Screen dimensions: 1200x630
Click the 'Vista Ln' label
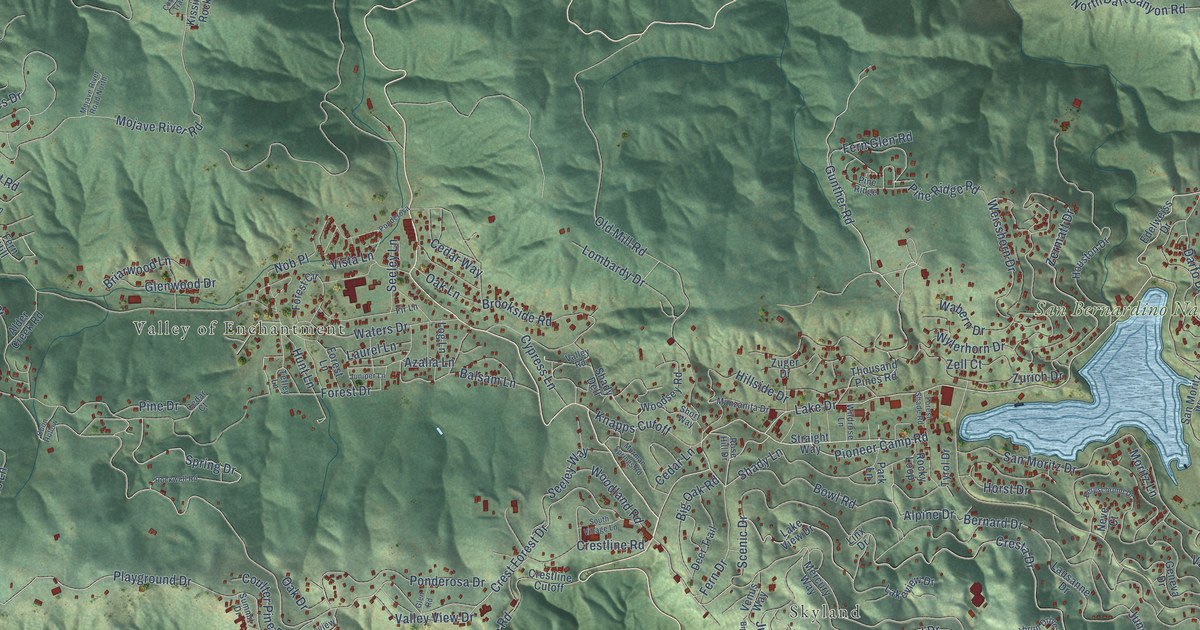coord(351,260)
